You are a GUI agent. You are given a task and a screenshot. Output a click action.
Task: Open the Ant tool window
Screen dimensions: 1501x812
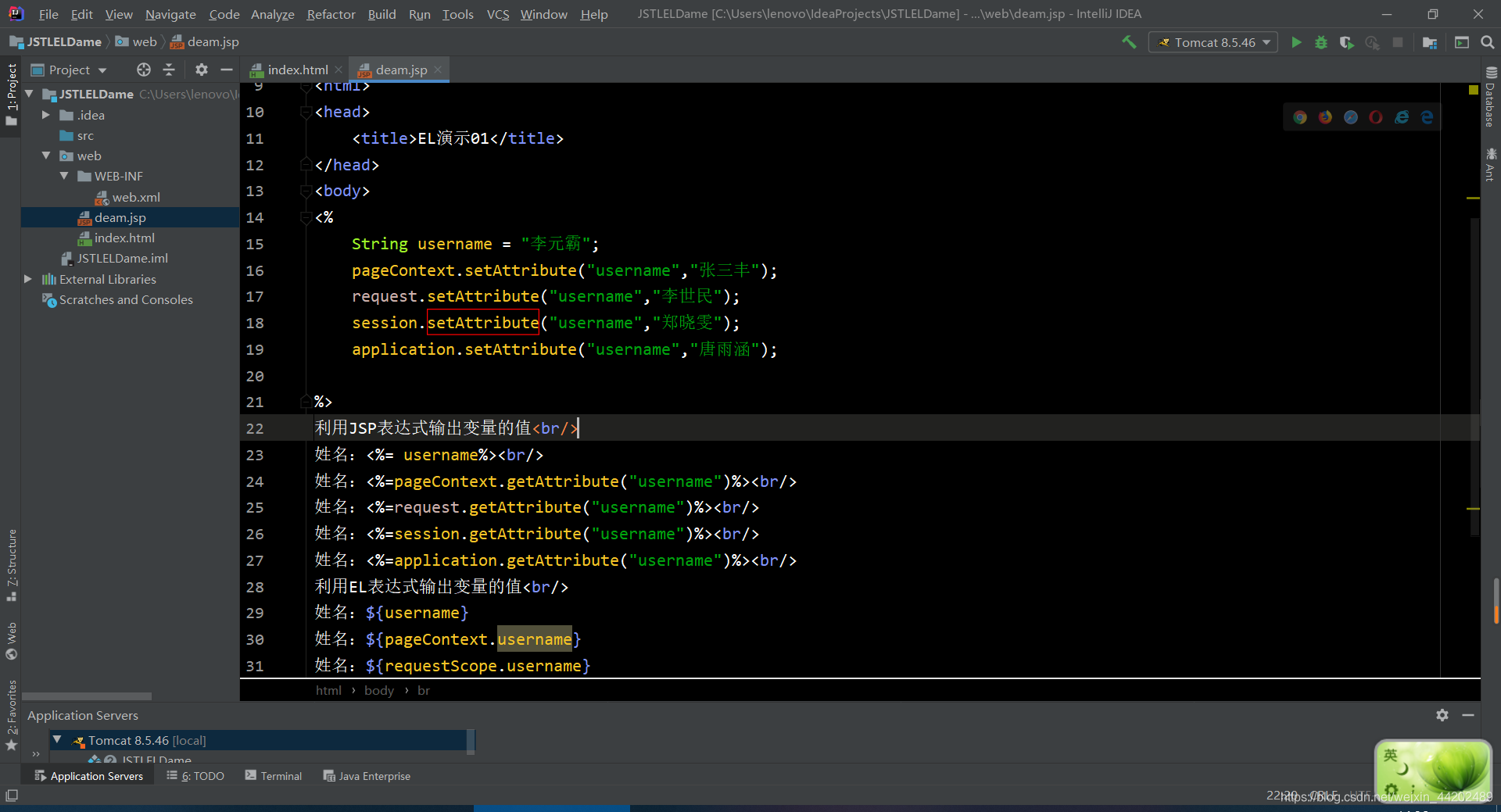tap(1491, 164)
